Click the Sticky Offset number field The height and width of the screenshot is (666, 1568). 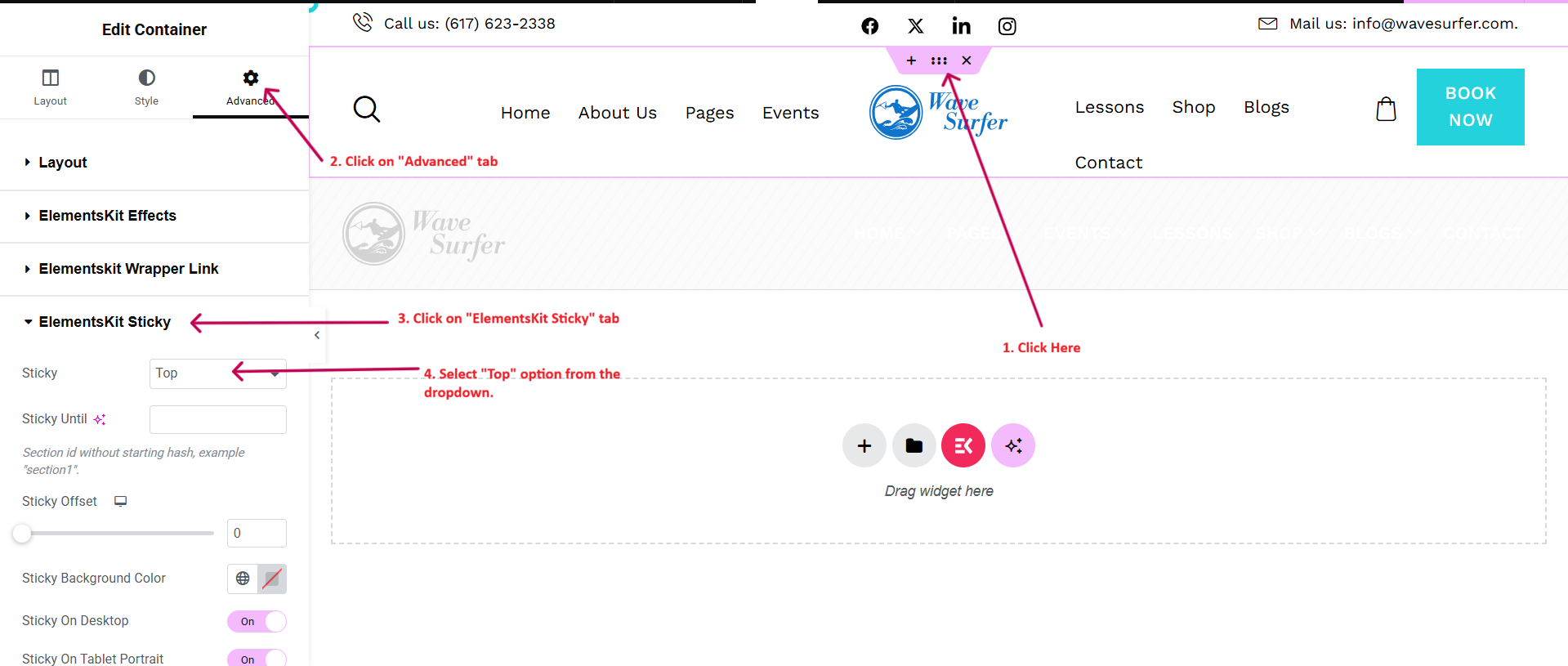point(257,533)
